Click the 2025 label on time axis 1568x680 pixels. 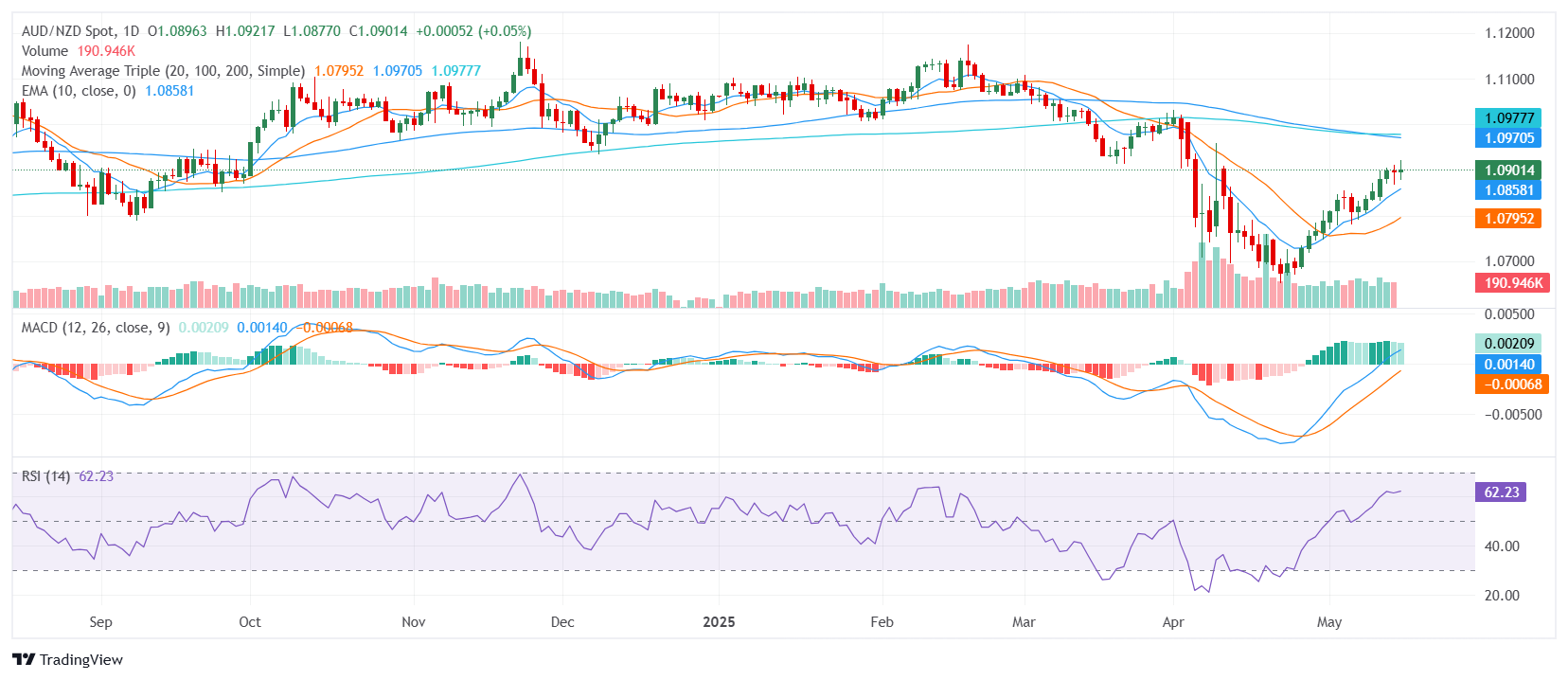(719, 622)
